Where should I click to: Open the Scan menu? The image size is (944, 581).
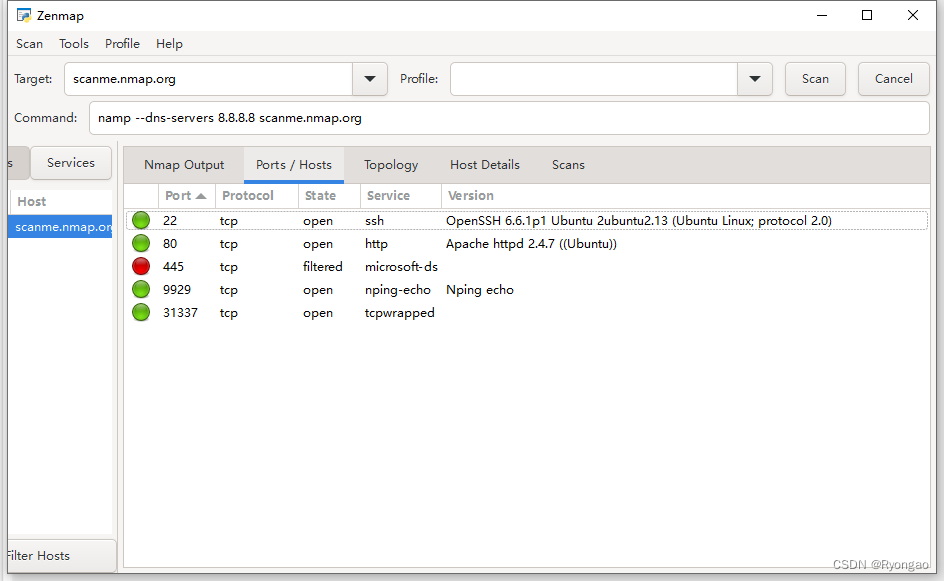coord(30,44)
